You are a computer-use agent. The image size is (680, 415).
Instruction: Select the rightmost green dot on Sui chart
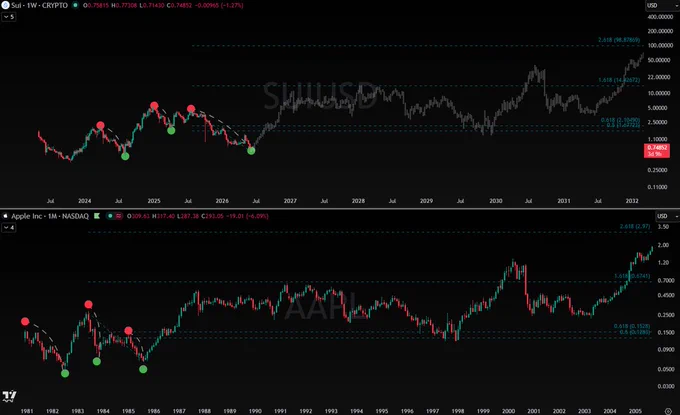[251, 151]
